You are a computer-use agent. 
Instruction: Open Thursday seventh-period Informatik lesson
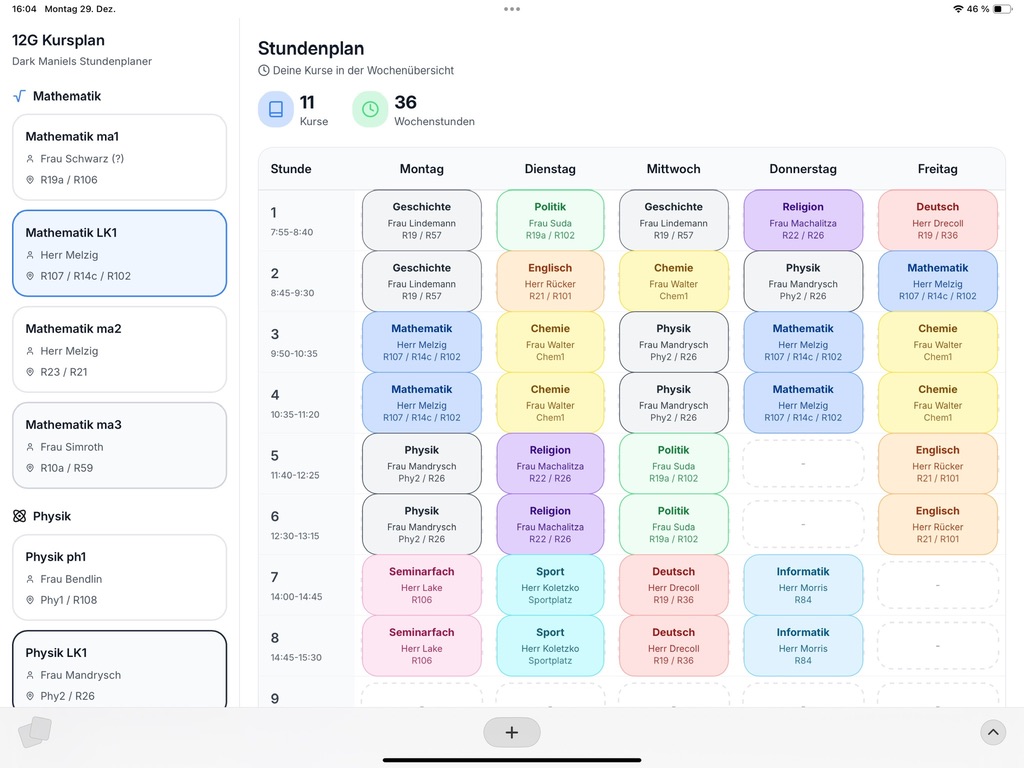pos(803,585)
